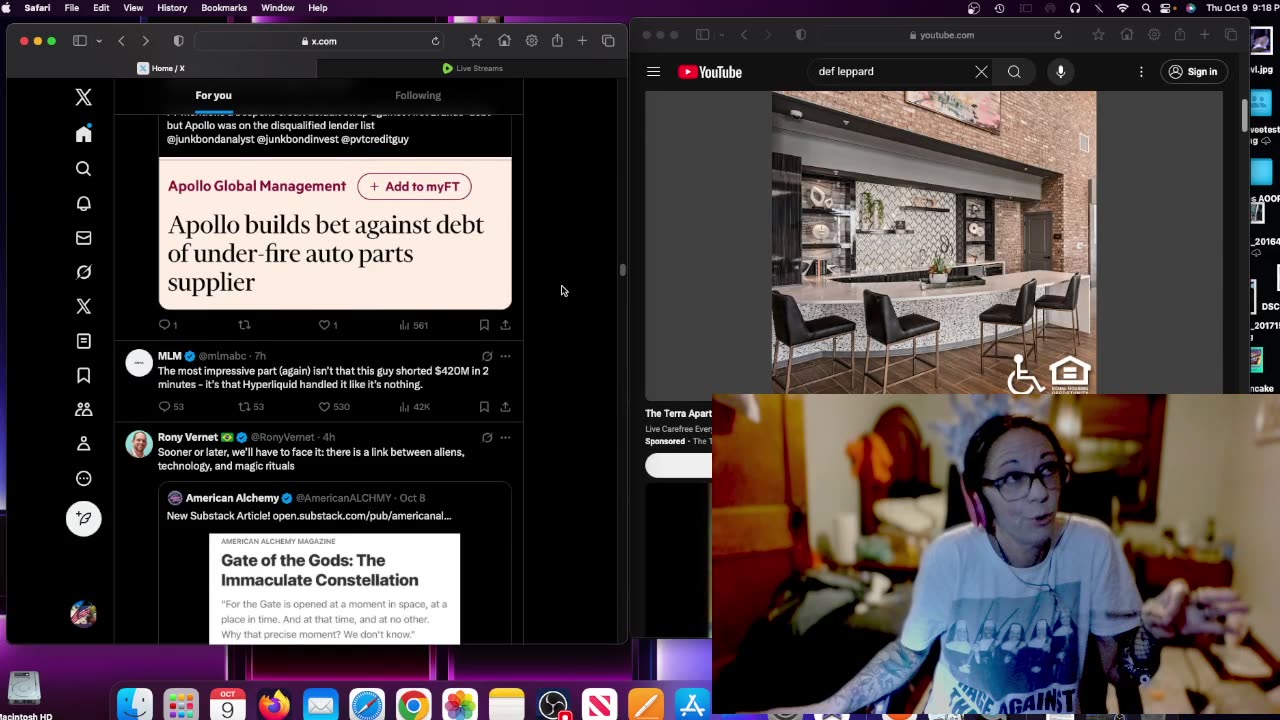Repost the MLM post with 53 reposts
The width and height of the screenshot is (1280, 720).
click(244, 407)
